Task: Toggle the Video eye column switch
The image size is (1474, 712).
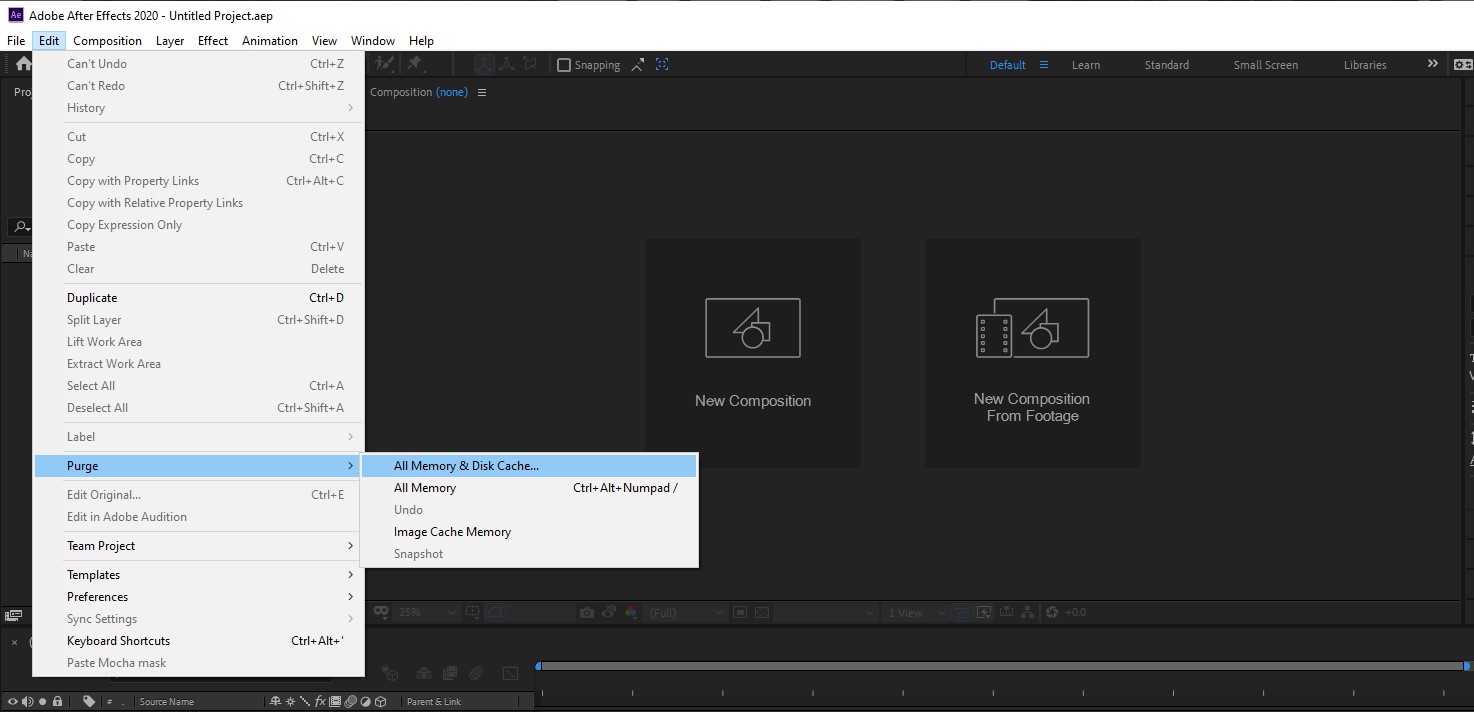Action: (13, 701)
